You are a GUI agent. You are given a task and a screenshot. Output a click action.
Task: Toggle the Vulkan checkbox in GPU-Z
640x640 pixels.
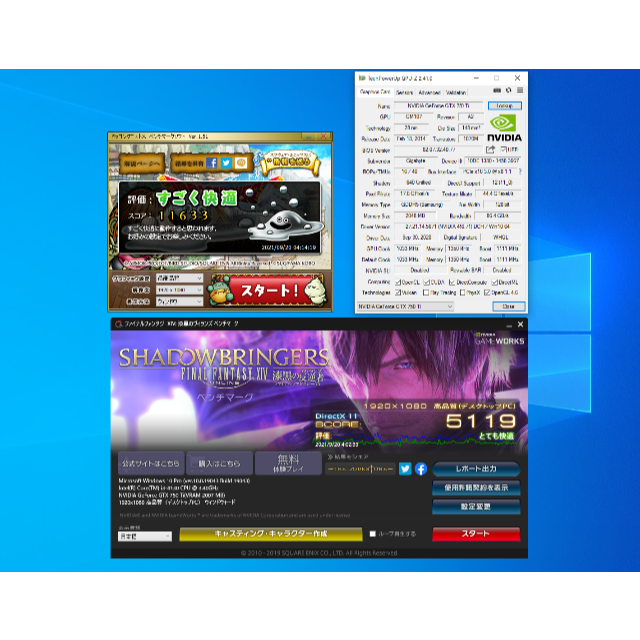(398, 293)
